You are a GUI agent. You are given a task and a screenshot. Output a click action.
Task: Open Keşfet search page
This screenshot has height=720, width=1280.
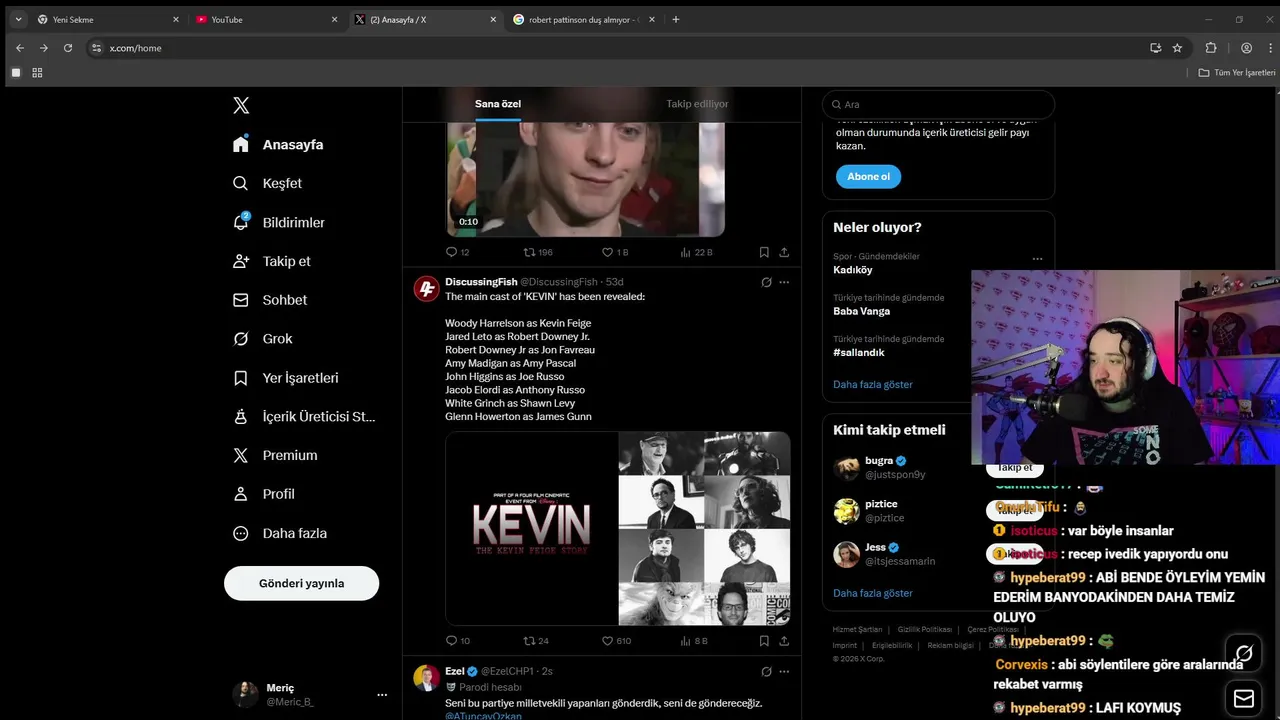267,183
